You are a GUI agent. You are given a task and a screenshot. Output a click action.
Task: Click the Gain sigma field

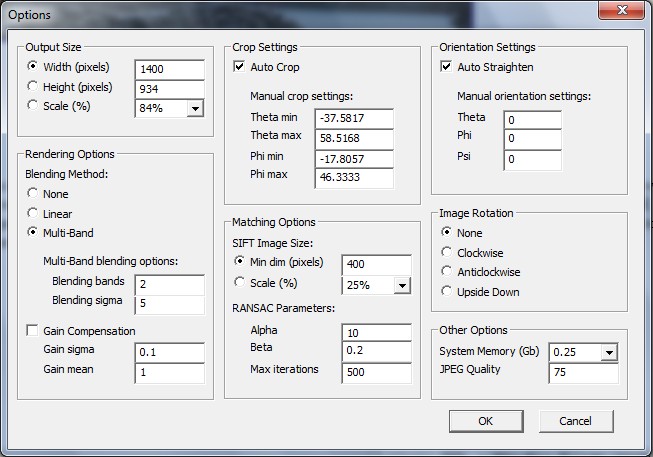point(170,352)
